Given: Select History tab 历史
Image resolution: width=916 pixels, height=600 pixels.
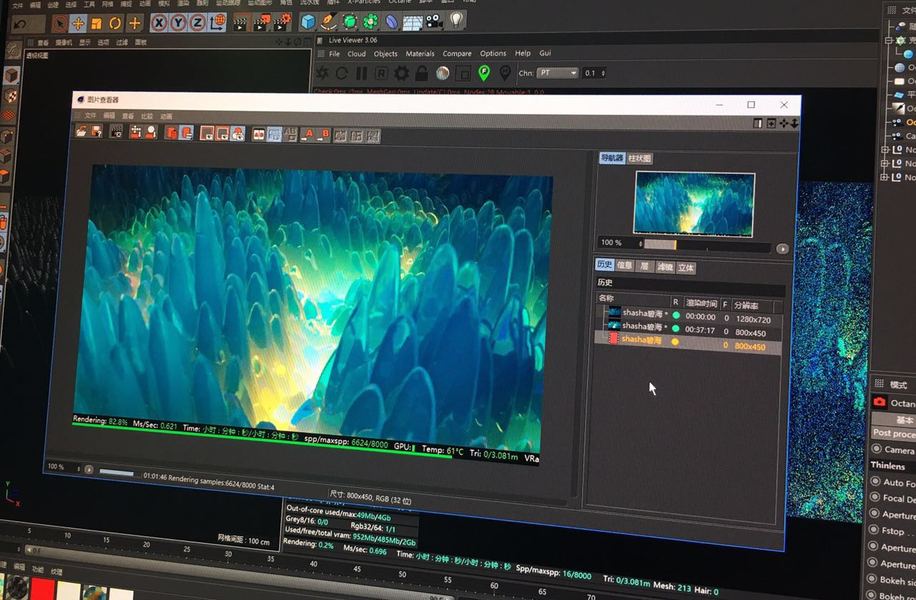Looking at the screenshot, I should click(x=605, y=265).
